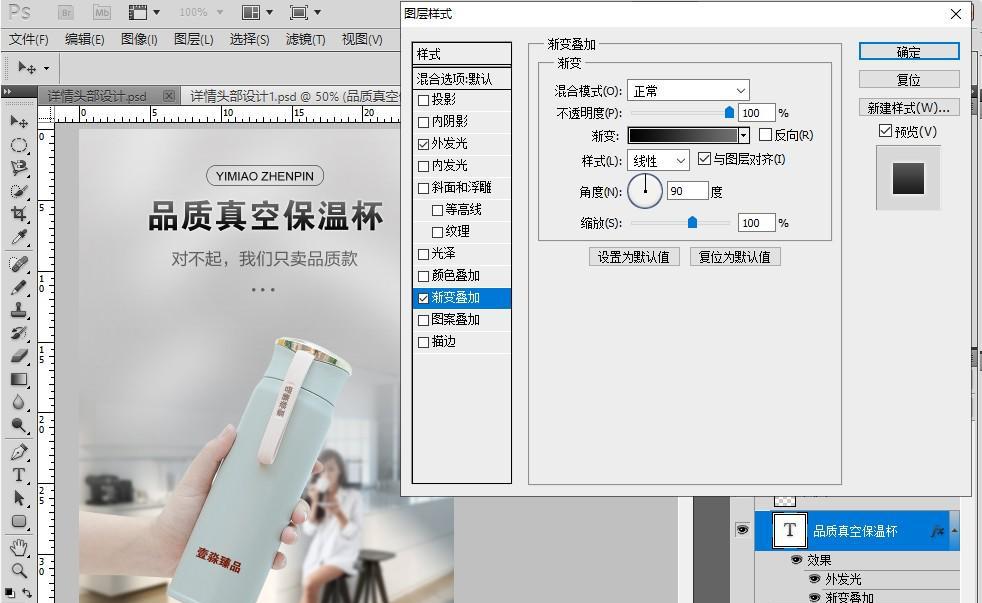
Task: Confirm the layer style with 确定
Action: point(909,52)
